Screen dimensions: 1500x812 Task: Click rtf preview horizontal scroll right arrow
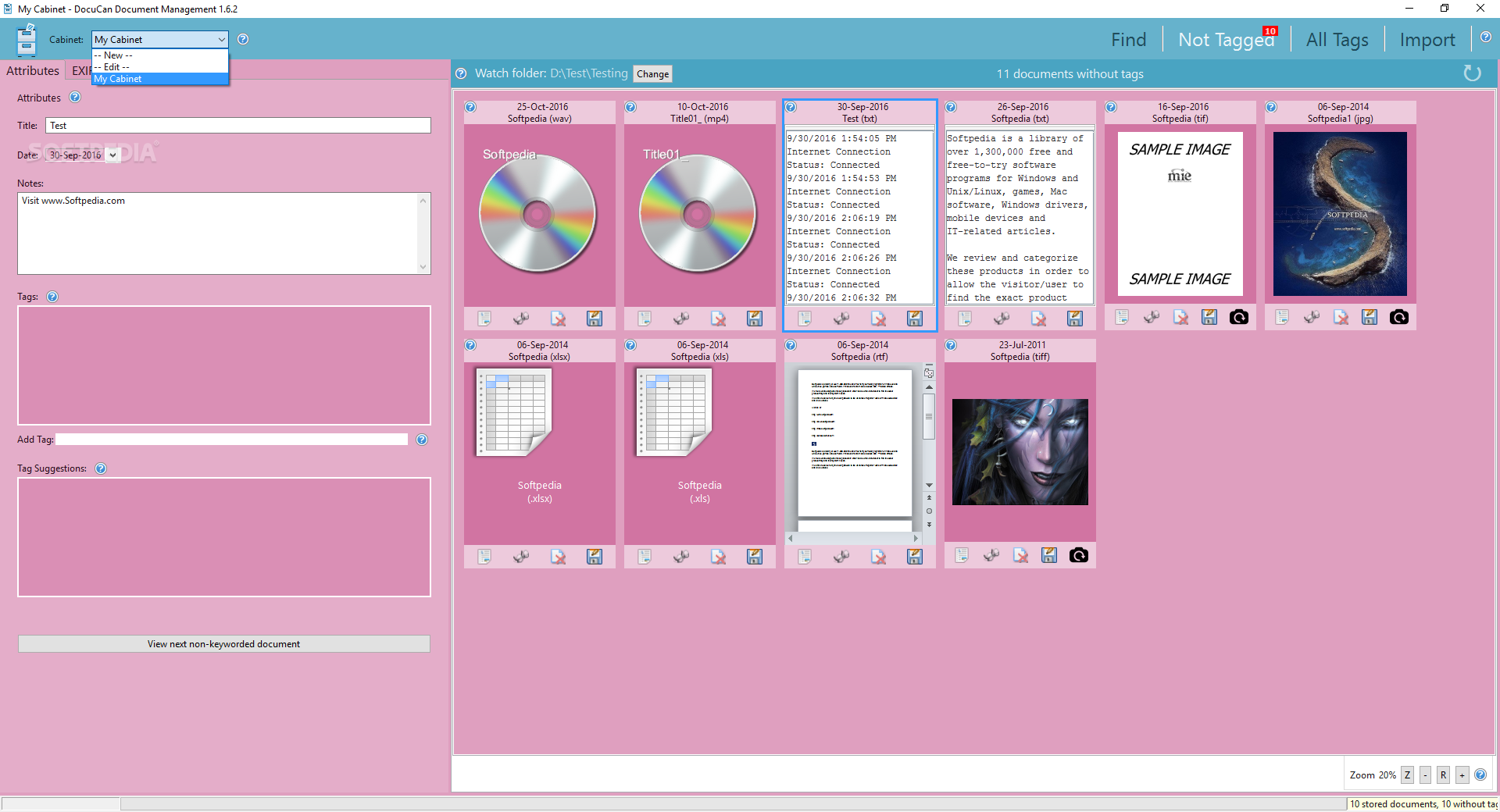[916, 538]
